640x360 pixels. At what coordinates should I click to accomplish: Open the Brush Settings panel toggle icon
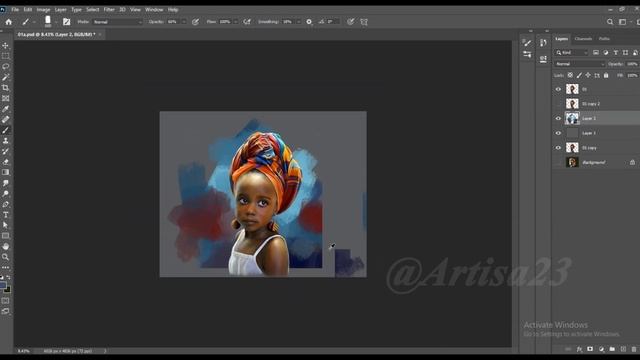tap(67, 22)
